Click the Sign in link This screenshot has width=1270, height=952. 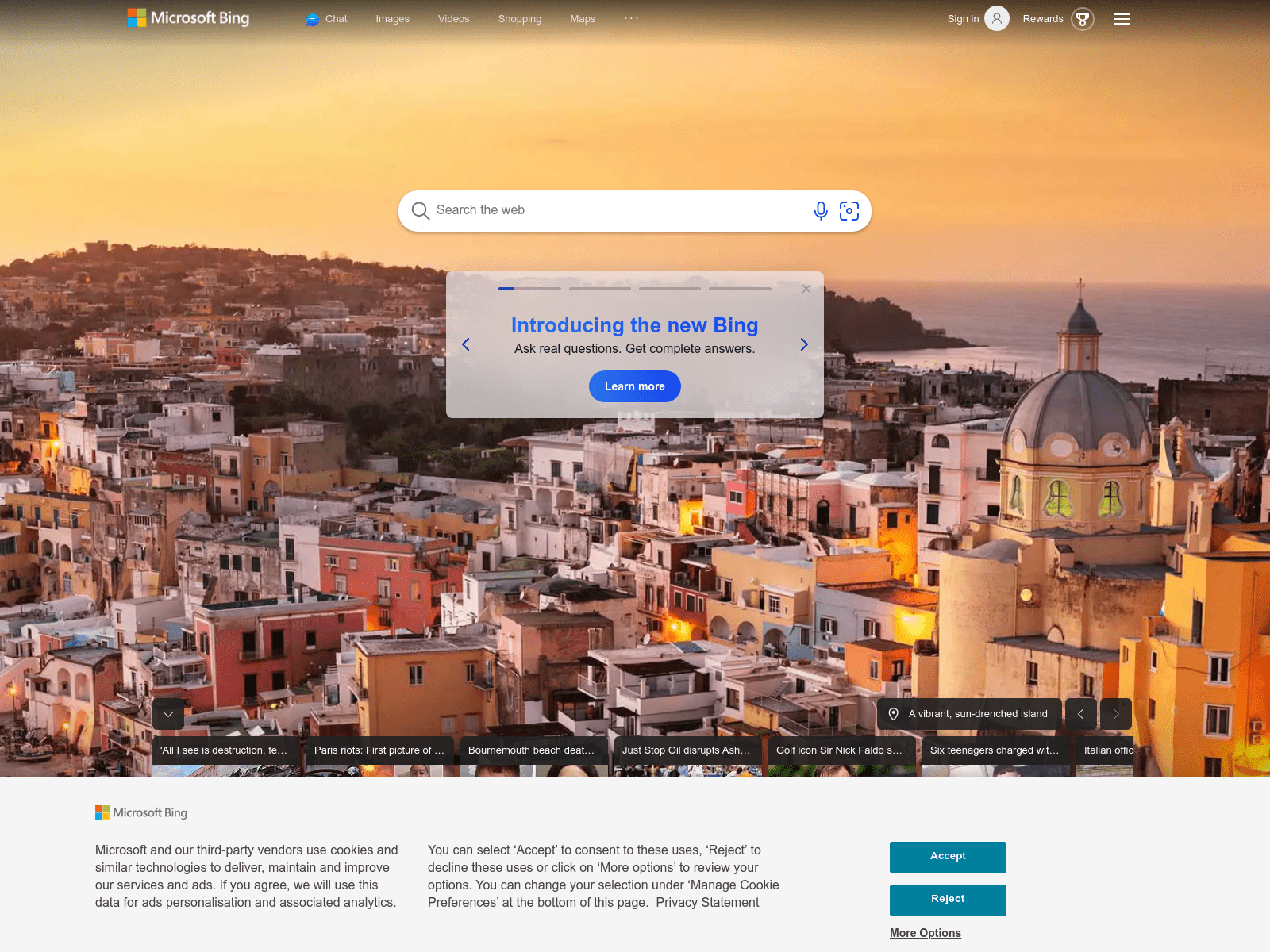pyautogui.click(x=963, y=19)
